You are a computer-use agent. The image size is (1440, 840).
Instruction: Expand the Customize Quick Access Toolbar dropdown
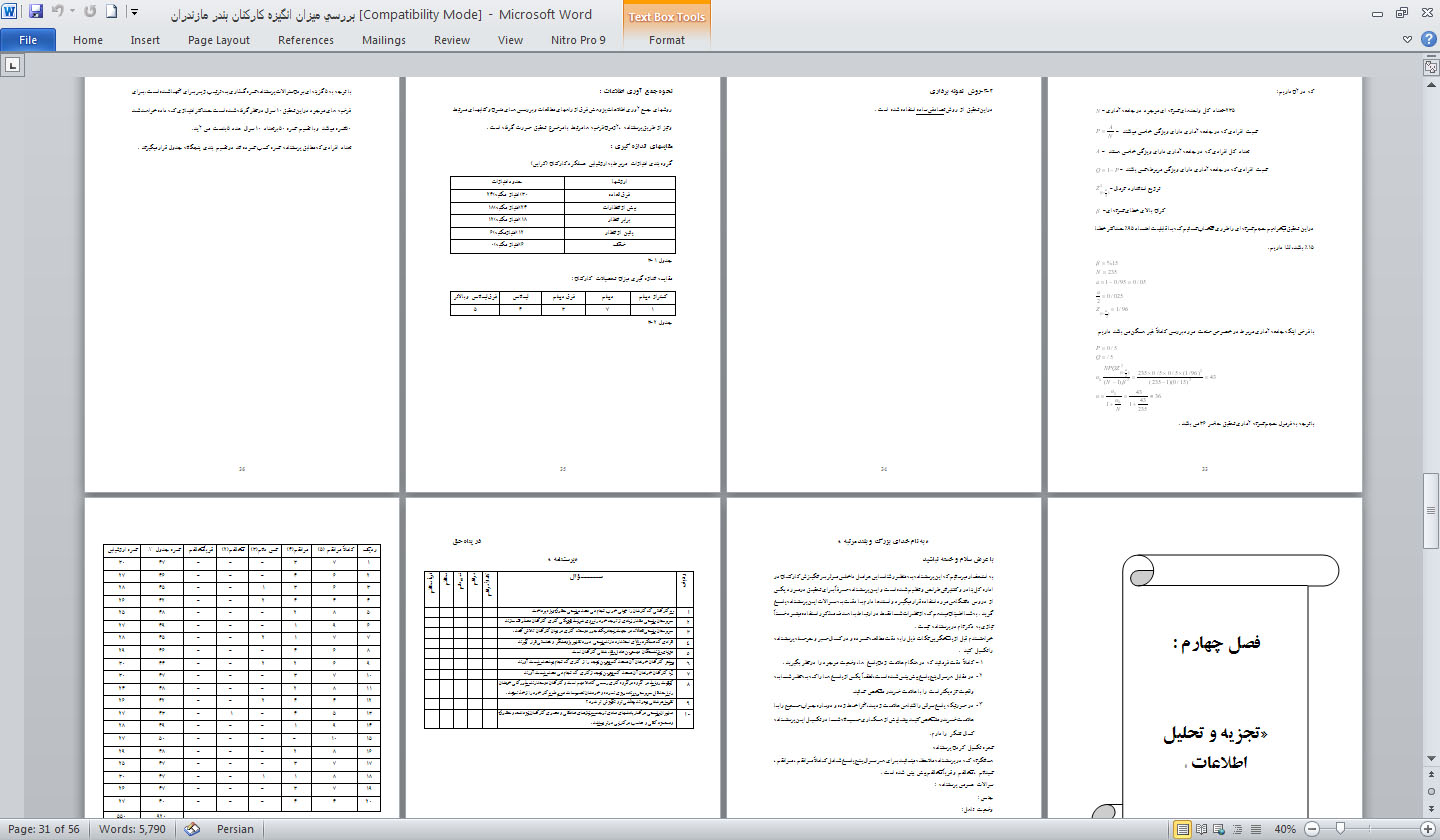(135, 13)
